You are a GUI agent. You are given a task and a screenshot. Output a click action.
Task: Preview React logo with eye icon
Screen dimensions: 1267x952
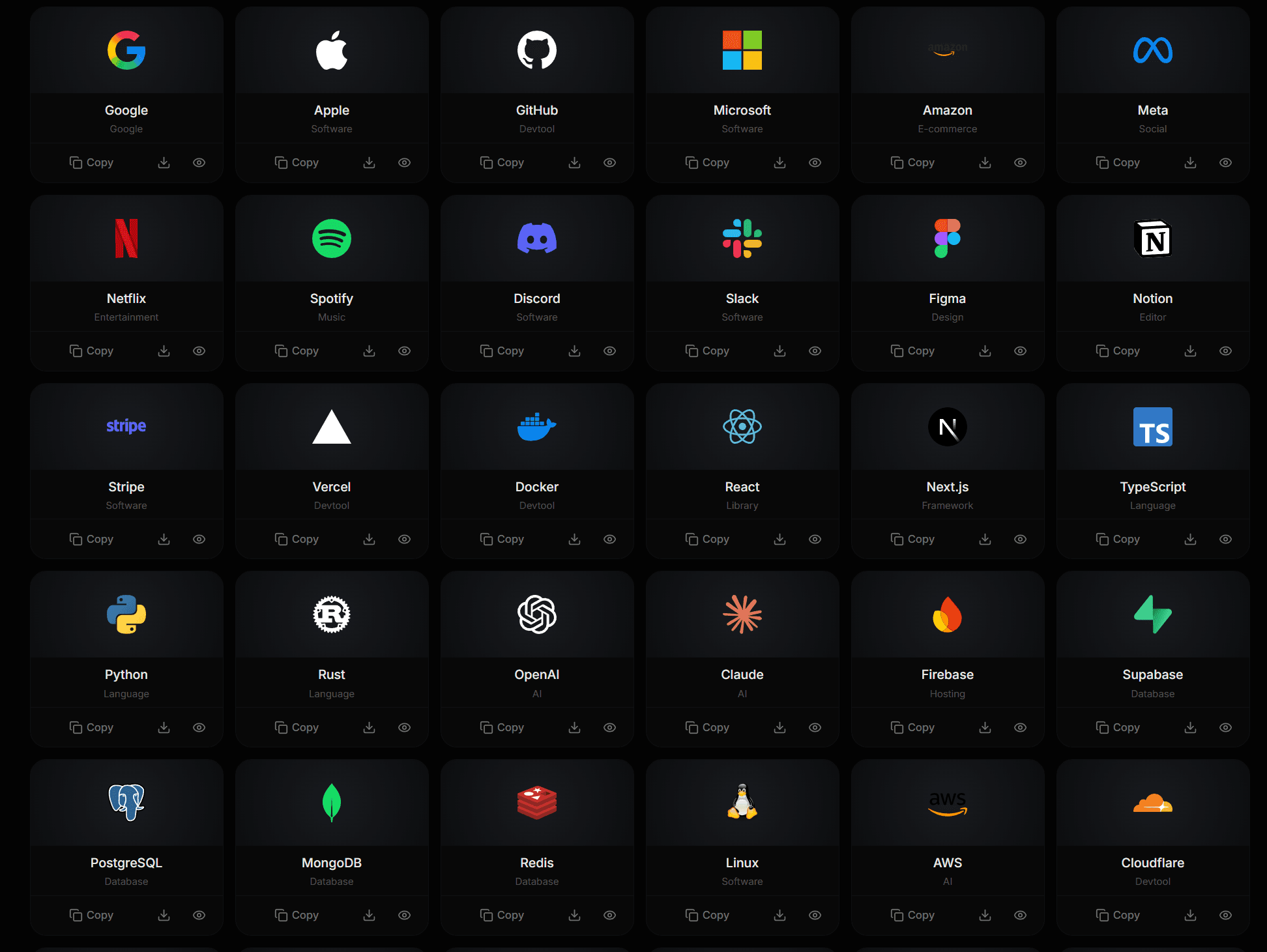click(x=815, y=540)
